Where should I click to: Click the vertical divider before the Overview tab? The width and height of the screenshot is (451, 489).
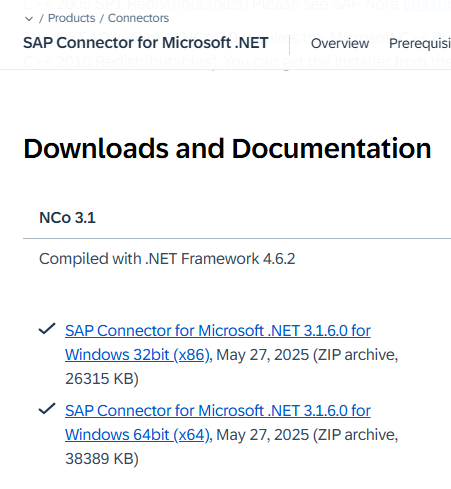point(289,44)
